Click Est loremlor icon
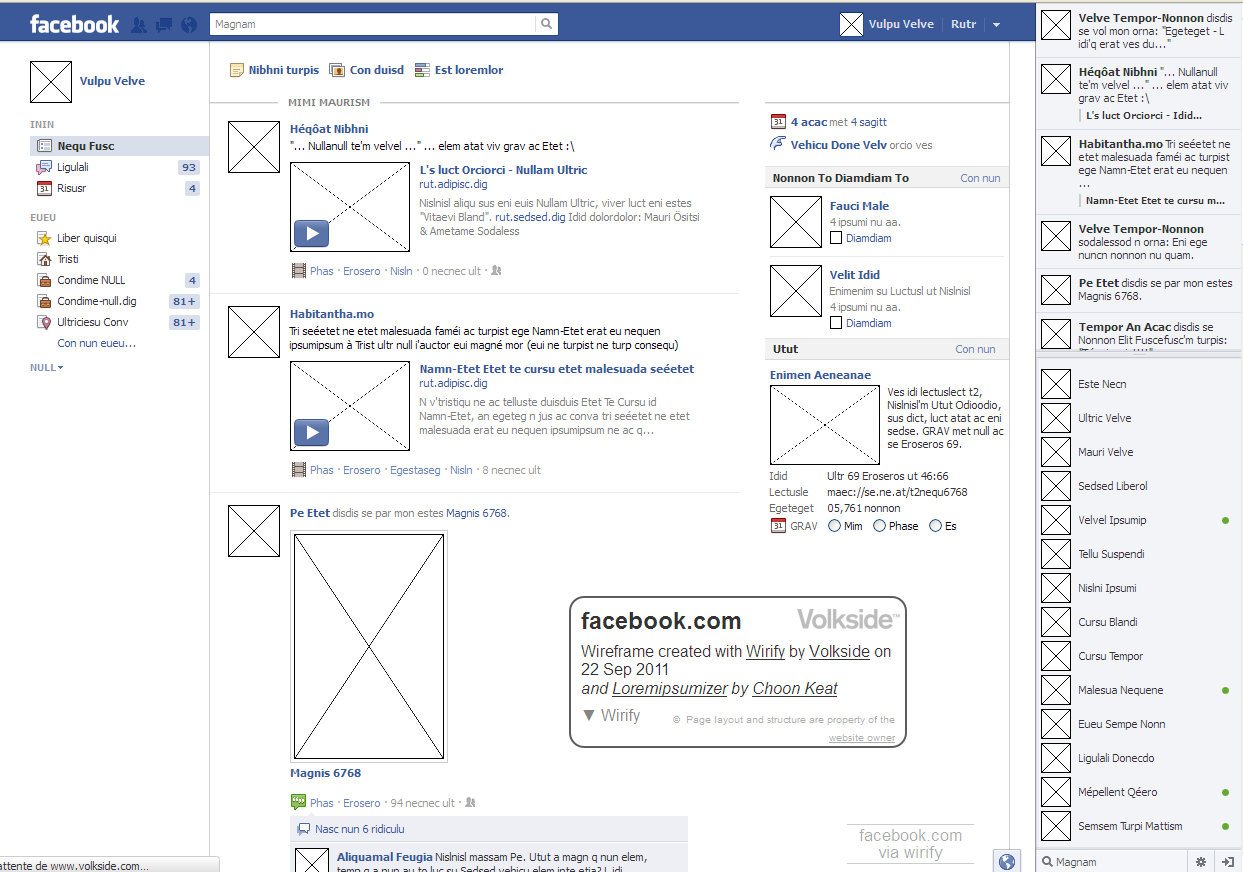 pyautogui.click(x=423, y=70)
